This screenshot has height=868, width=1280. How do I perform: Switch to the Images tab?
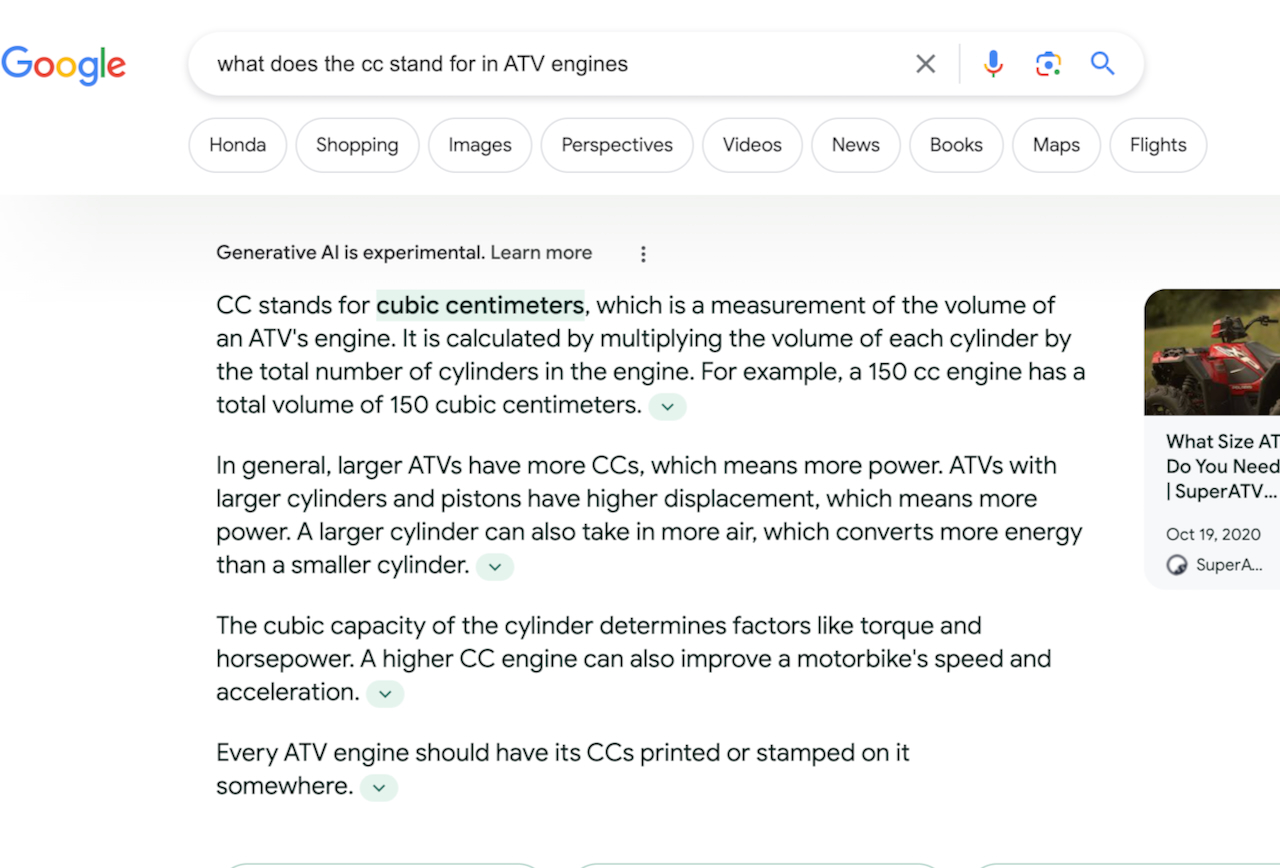480,145
